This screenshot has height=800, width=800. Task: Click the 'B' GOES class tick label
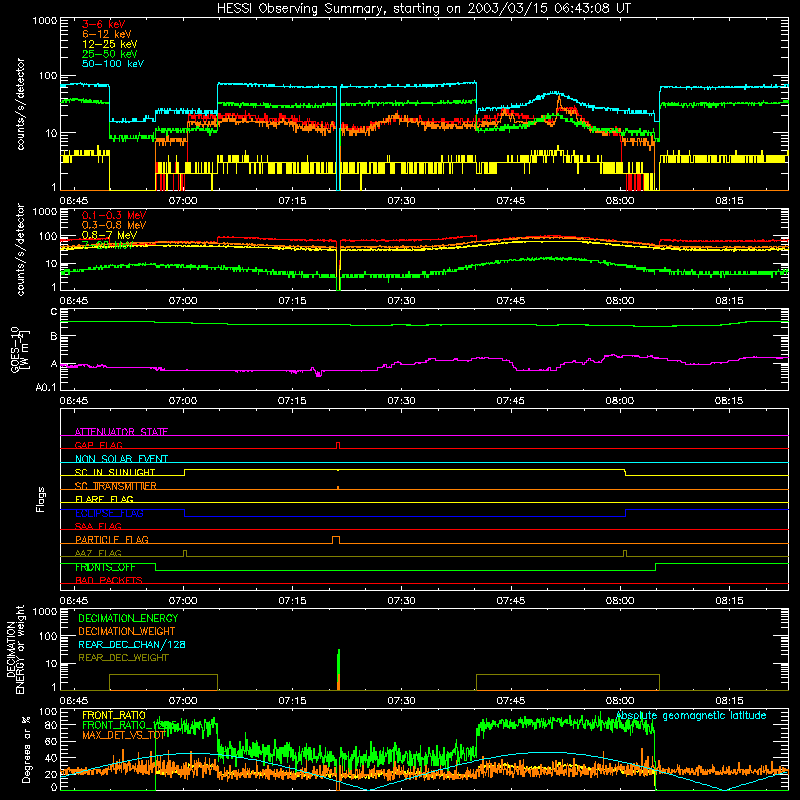click(x=54, y=337)
